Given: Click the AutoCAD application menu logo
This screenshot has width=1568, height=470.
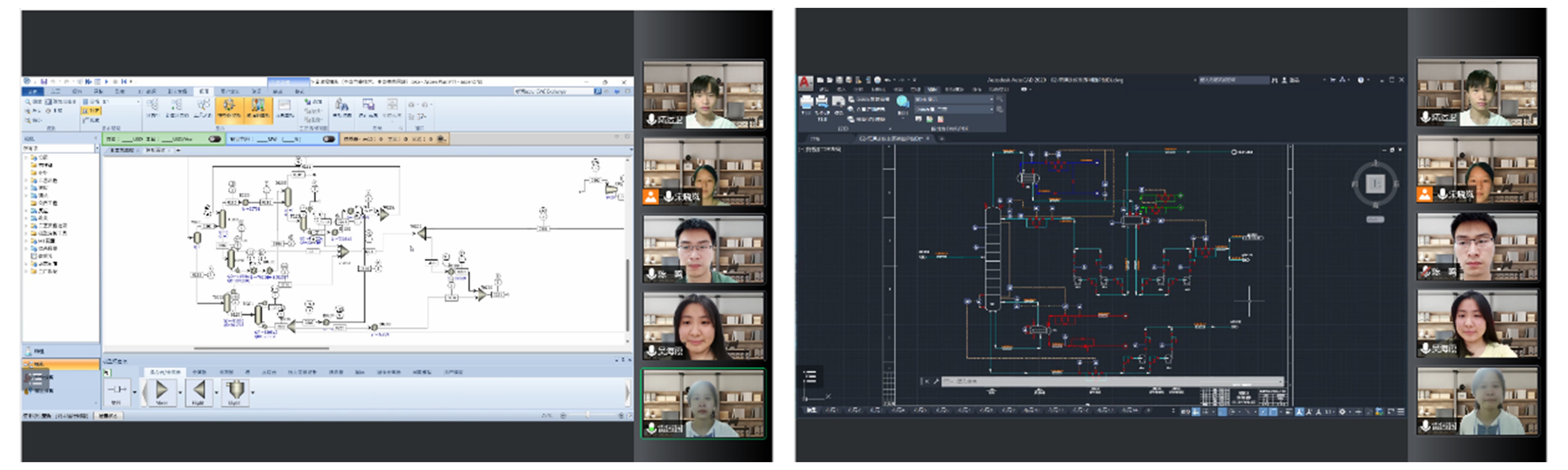Looking at the screenshot, I should (805, 83).
